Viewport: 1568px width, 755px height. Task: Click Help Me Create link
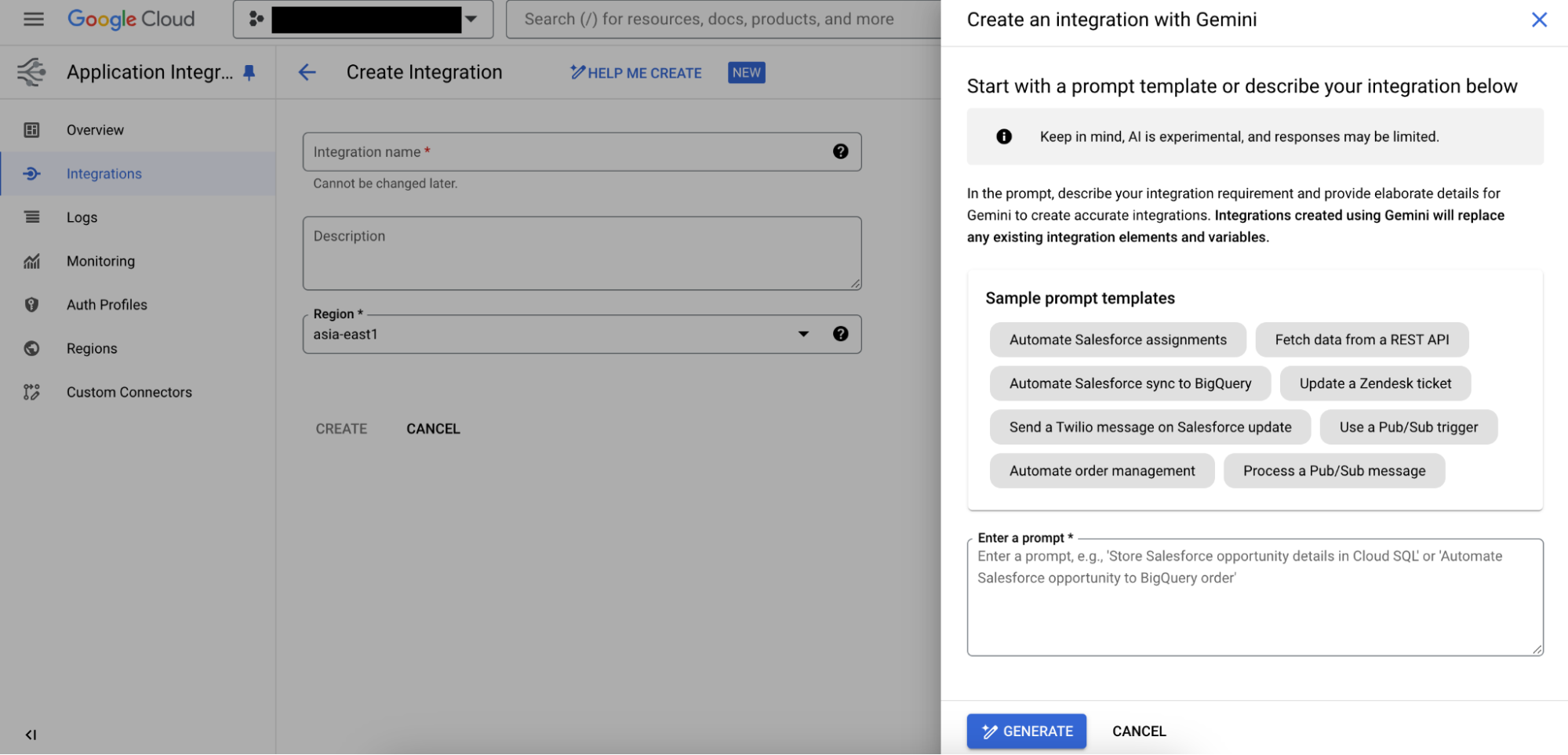[636, 73]
